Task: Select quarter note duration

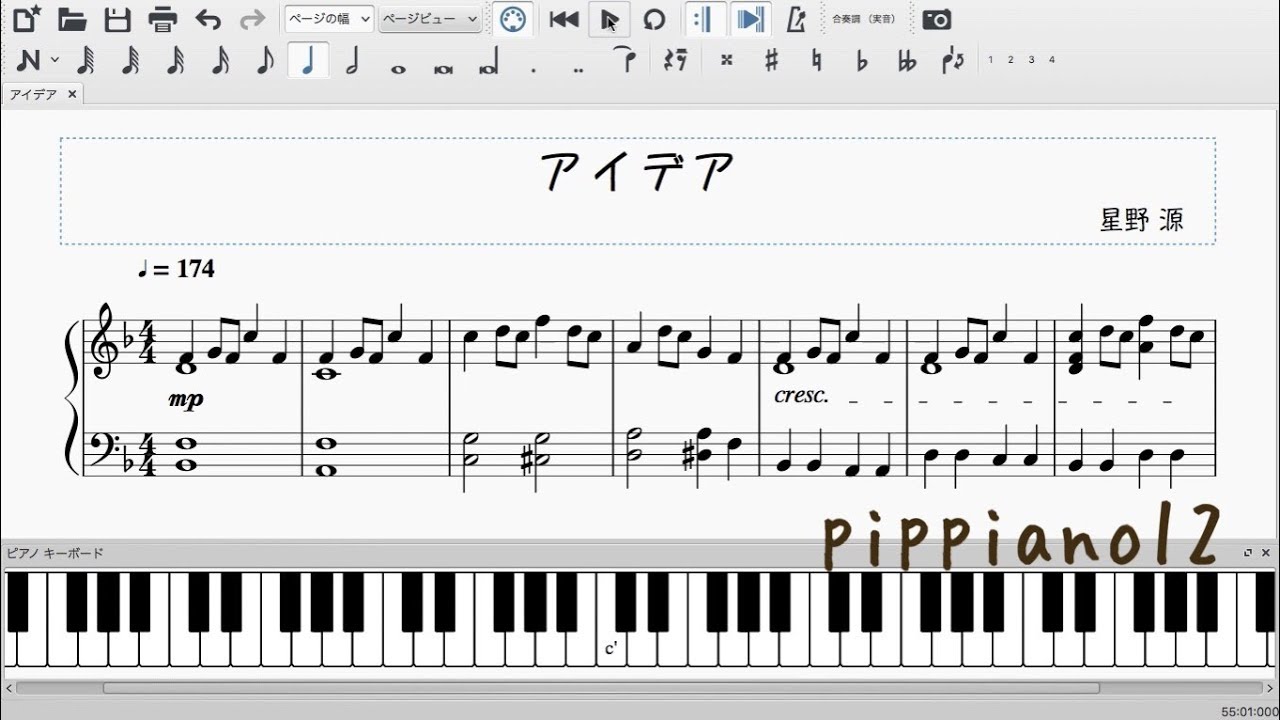Action: (308, 61)
